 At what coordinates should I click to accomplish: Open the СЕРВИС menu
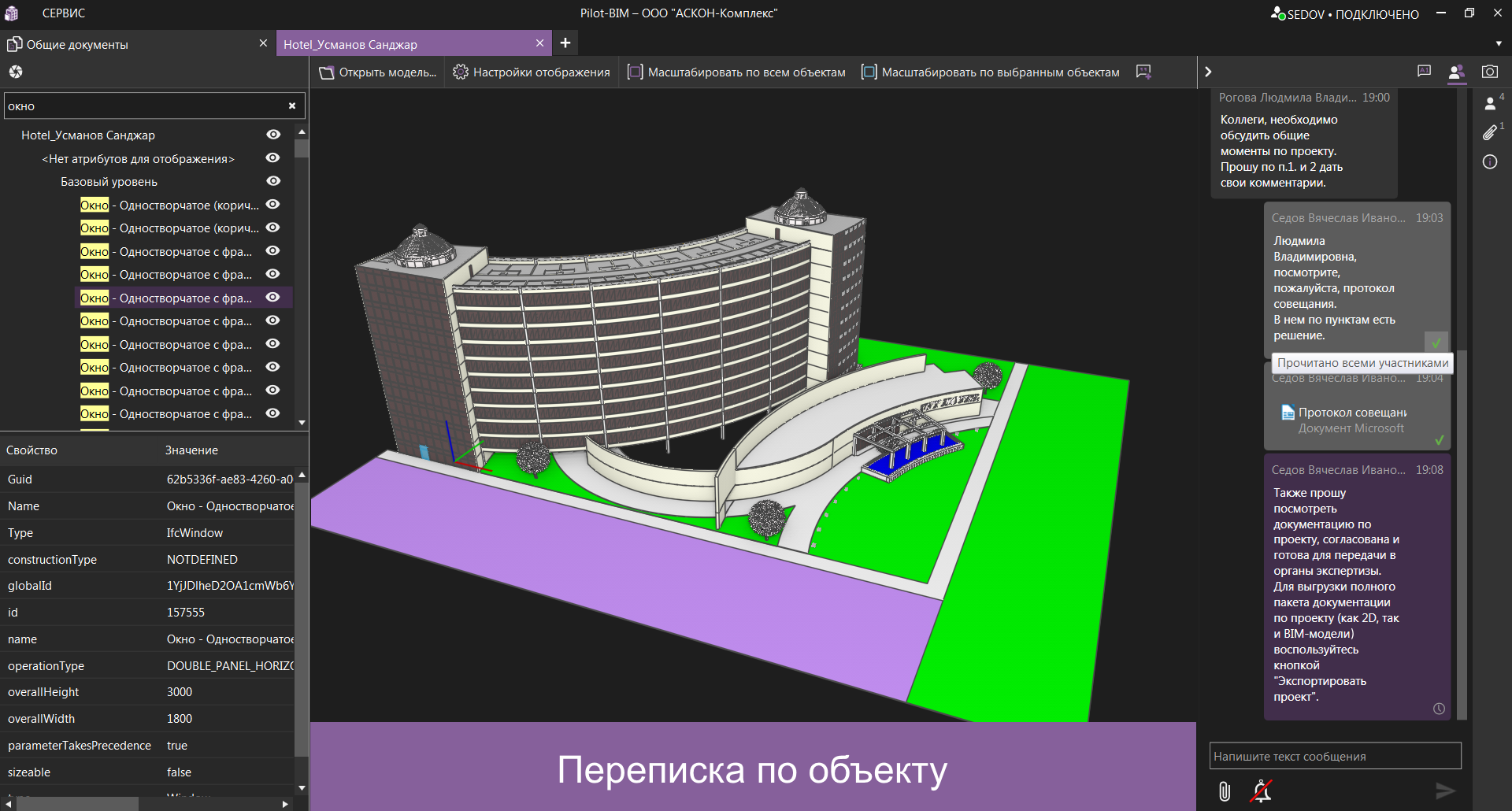coord(64,13)
